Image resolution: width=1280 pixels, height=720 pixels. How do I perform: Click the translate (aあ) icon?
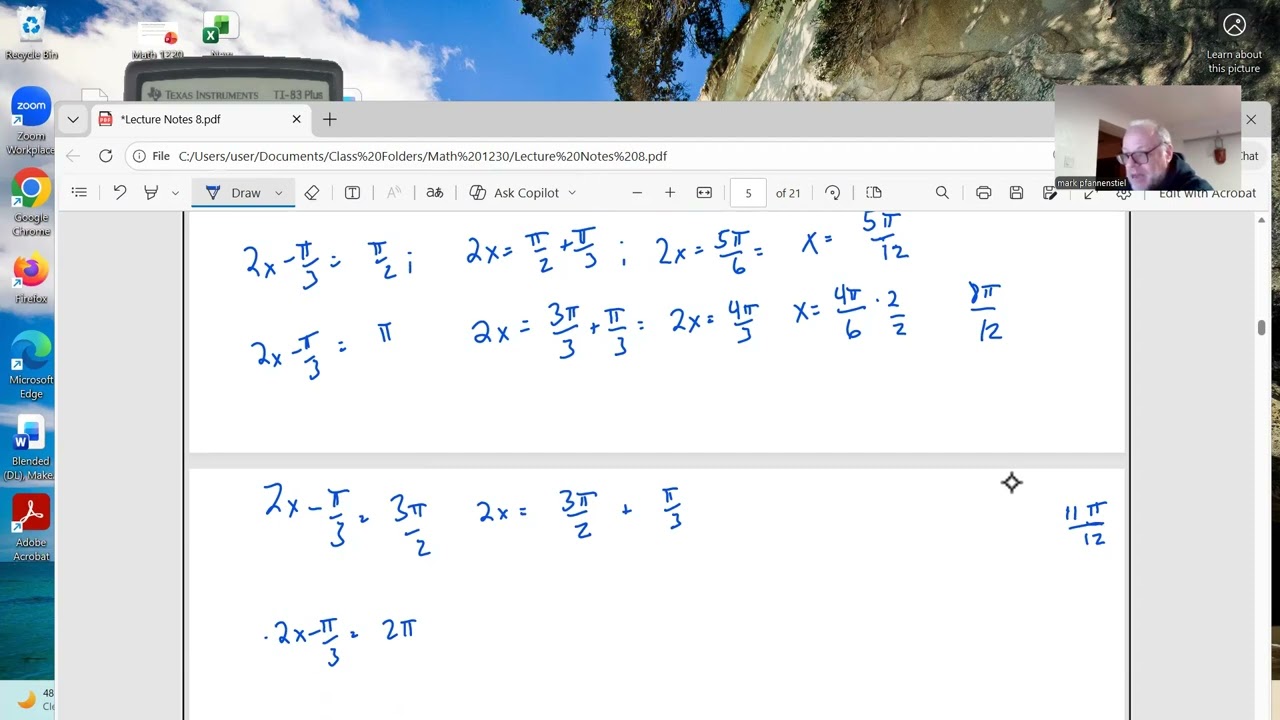435,193
